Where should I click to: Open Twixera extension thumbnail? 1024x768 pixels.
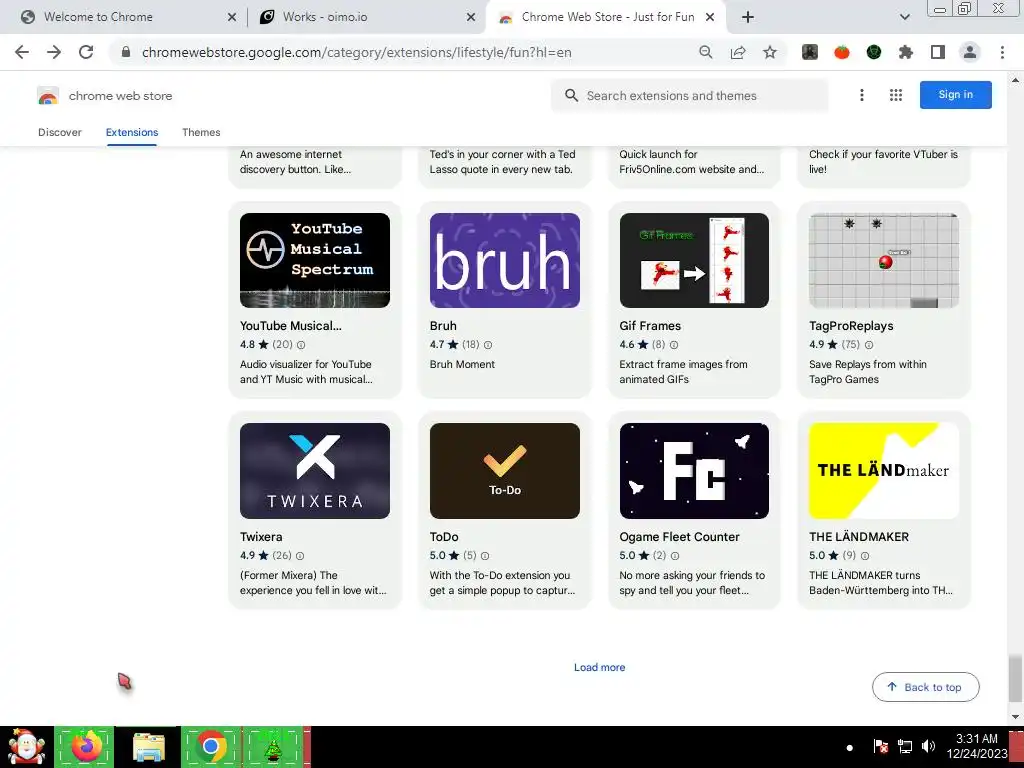[x=315, y=471]
